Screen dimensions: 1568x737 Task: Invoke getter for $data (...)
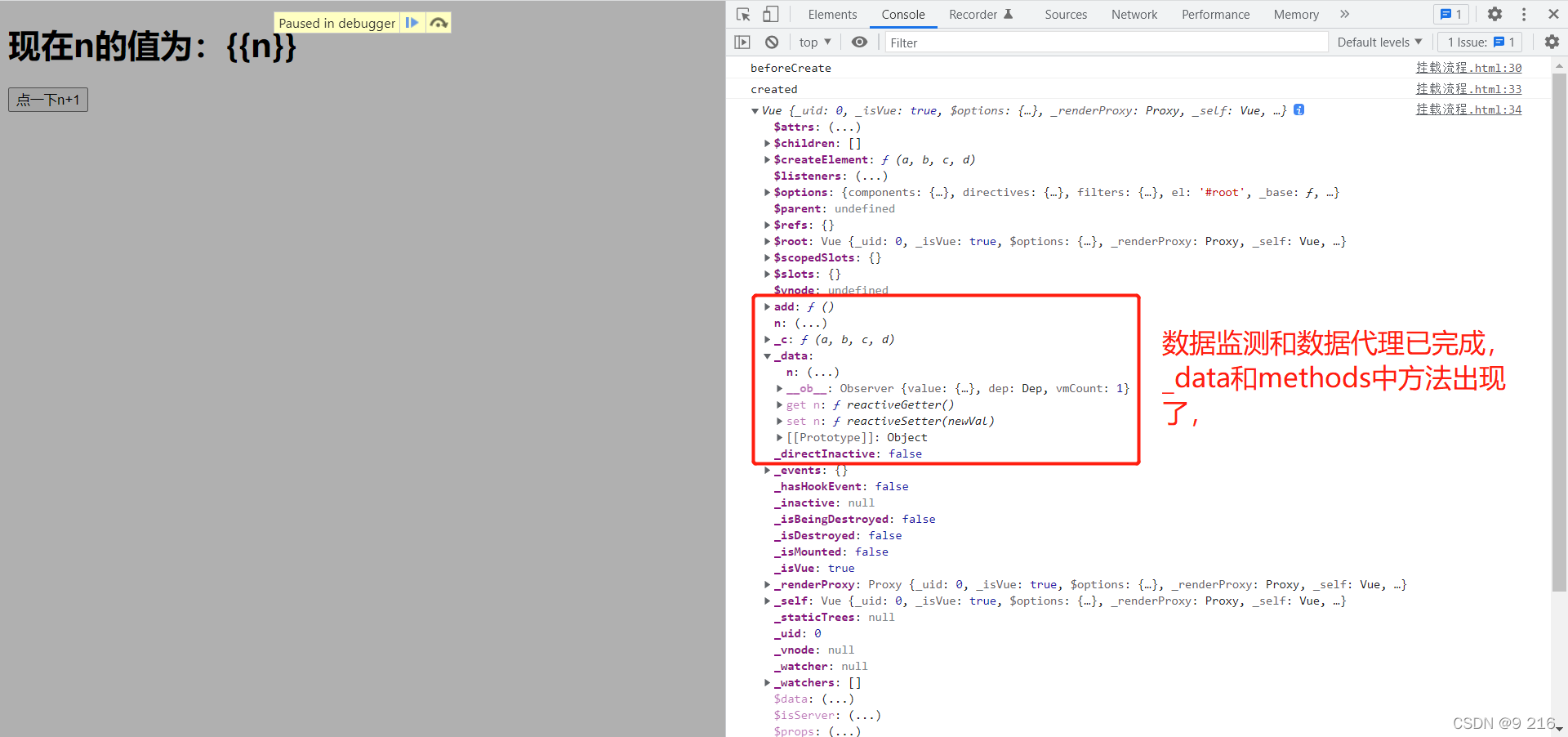click(x=838, y=699)
